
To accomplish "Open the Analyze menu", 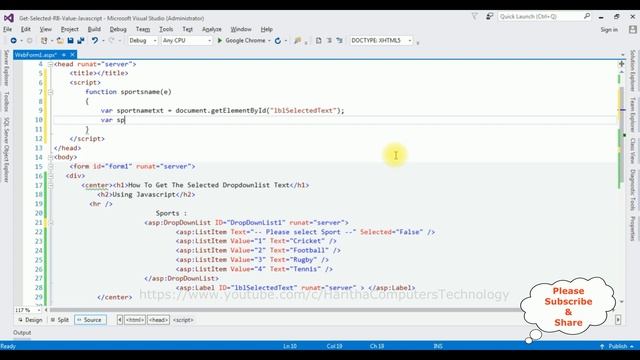I will pyautogui.click(x=212, y=29).
